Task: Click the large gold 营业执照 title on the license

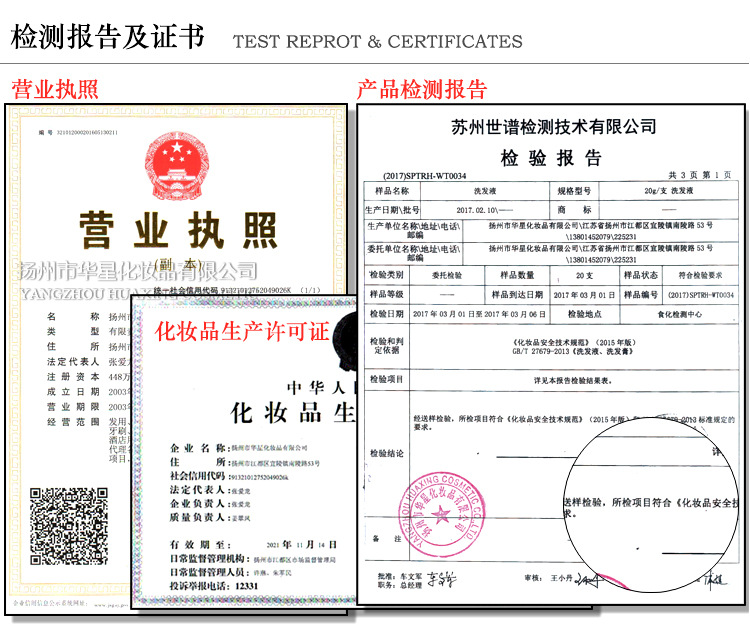Action: (178, 230)
